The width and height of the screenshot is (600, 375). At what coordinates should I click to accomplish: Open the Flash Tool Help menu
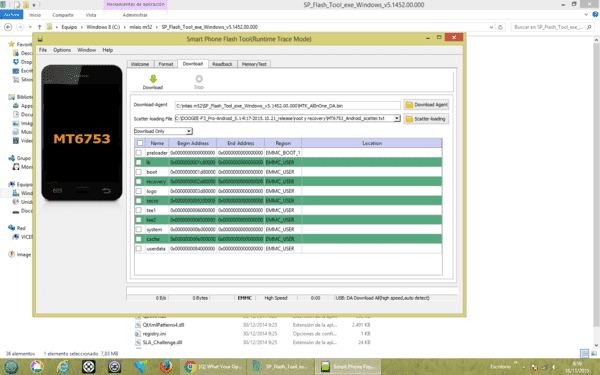coord(108,50)
